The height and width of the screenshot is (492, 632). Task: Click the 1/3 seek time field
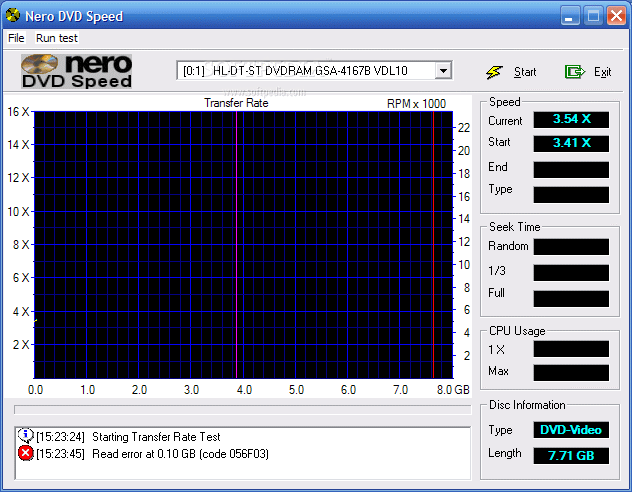pyautogui.click(x=571, y=272)
